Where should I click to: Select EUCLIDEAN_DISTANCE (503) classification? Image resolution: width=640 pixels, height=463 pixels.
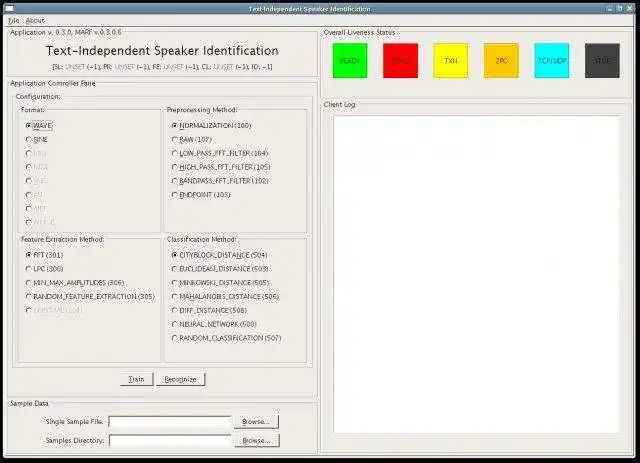coord(220,269)
